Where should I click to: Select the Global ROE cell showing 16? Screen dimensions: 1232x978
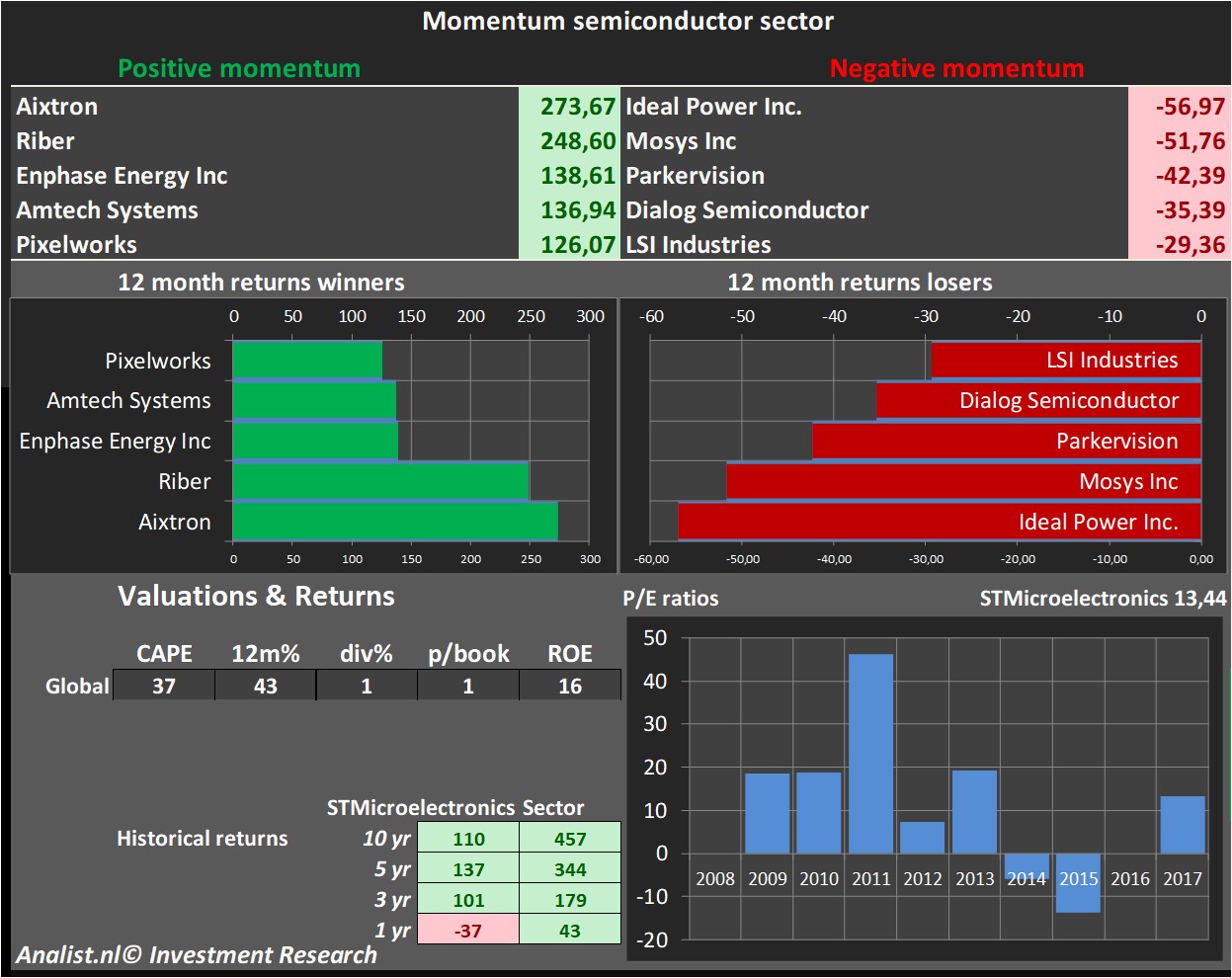(570, 686)
